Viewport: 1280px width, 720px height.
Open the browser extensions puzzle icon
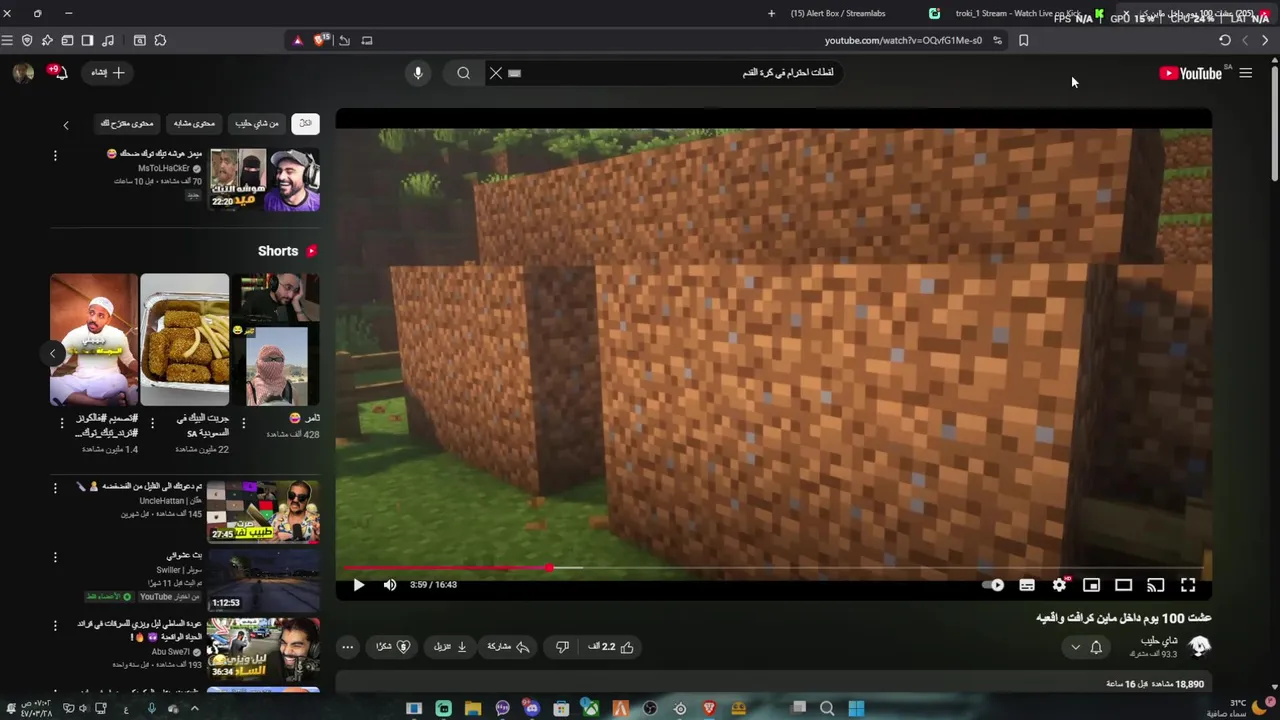[160, 40]
